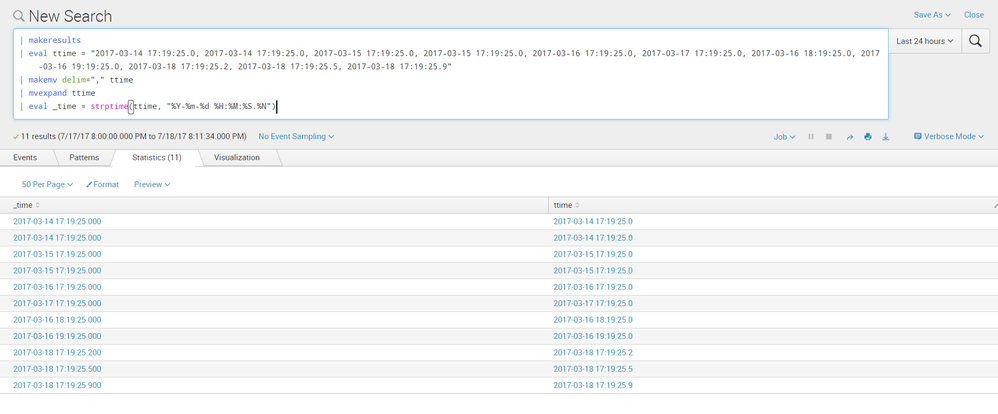Click _time value 2017-03-16 18:19:25.000

tap(57, 320)
